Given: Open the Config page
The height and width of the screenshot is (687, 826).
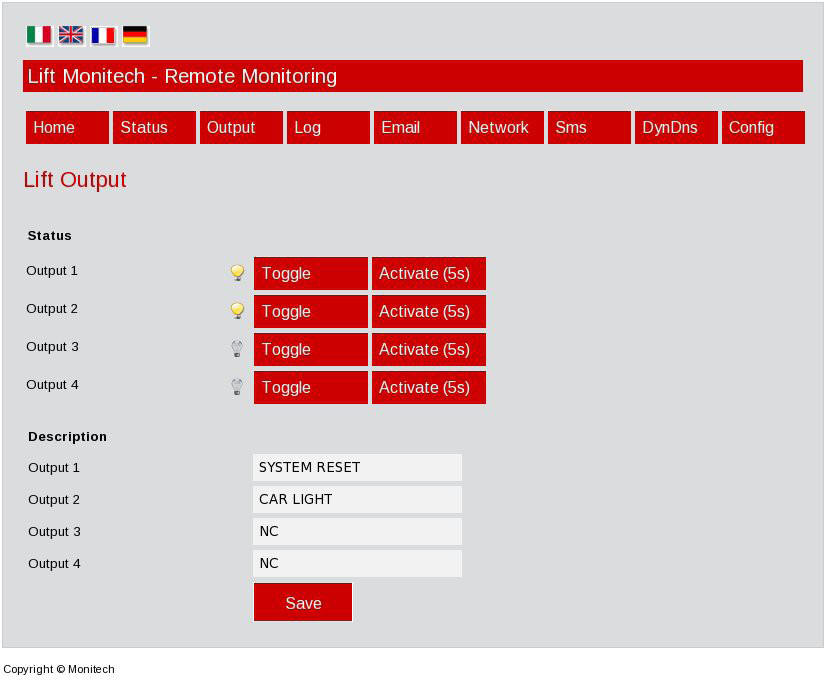Looking at the screenshot, I should [x=763, y=127].
